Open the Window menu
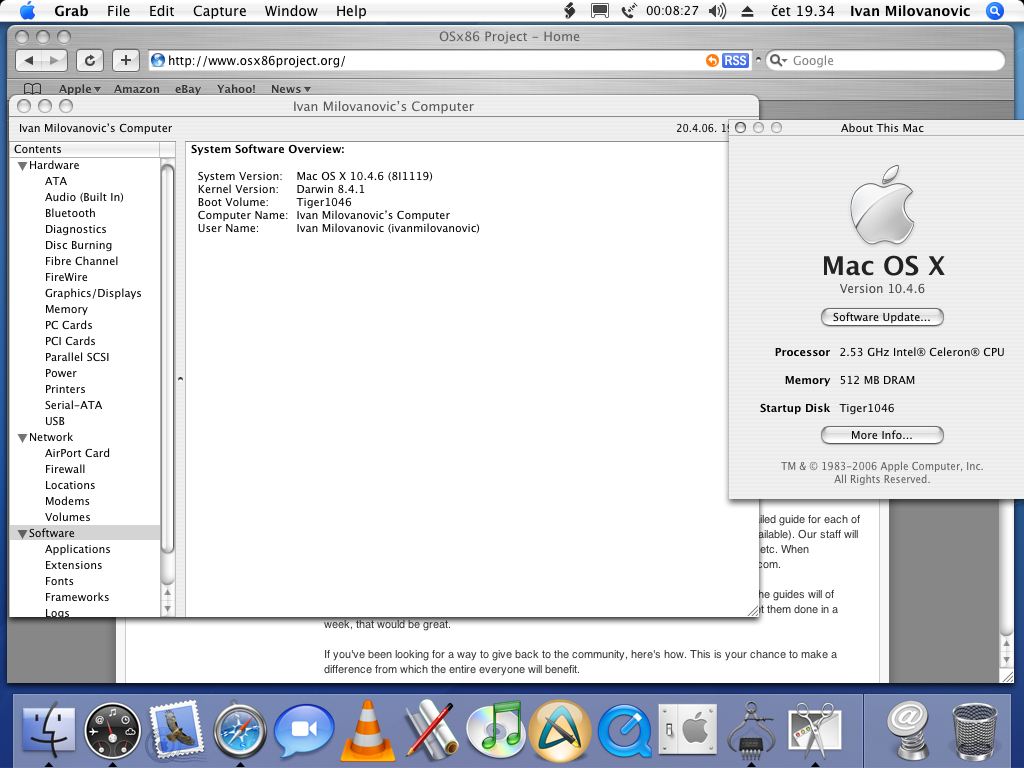Viewport: 1024px width, 768px height. (291, 11)
